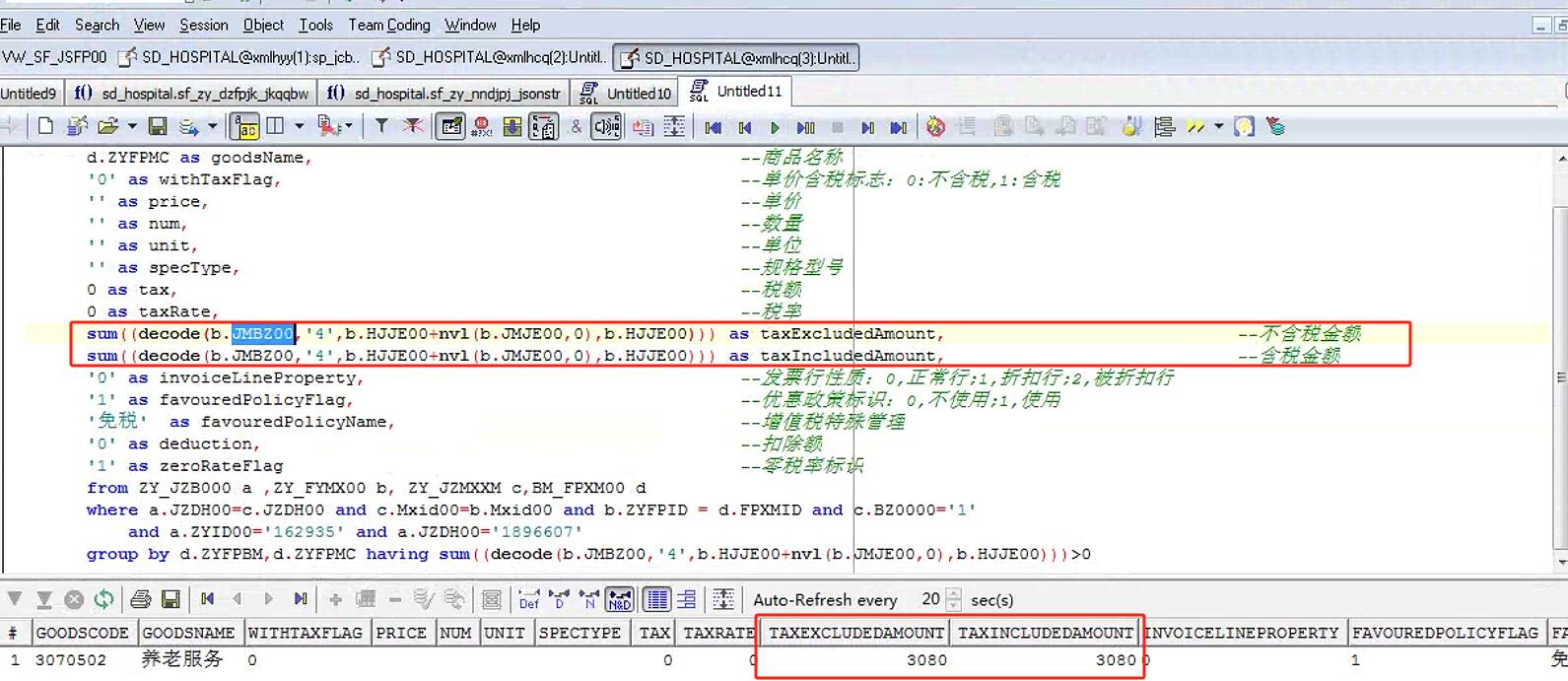Click the TAXINCLUDEDAMOUNT column header
1568x681 pixels.
[1045, 633]
